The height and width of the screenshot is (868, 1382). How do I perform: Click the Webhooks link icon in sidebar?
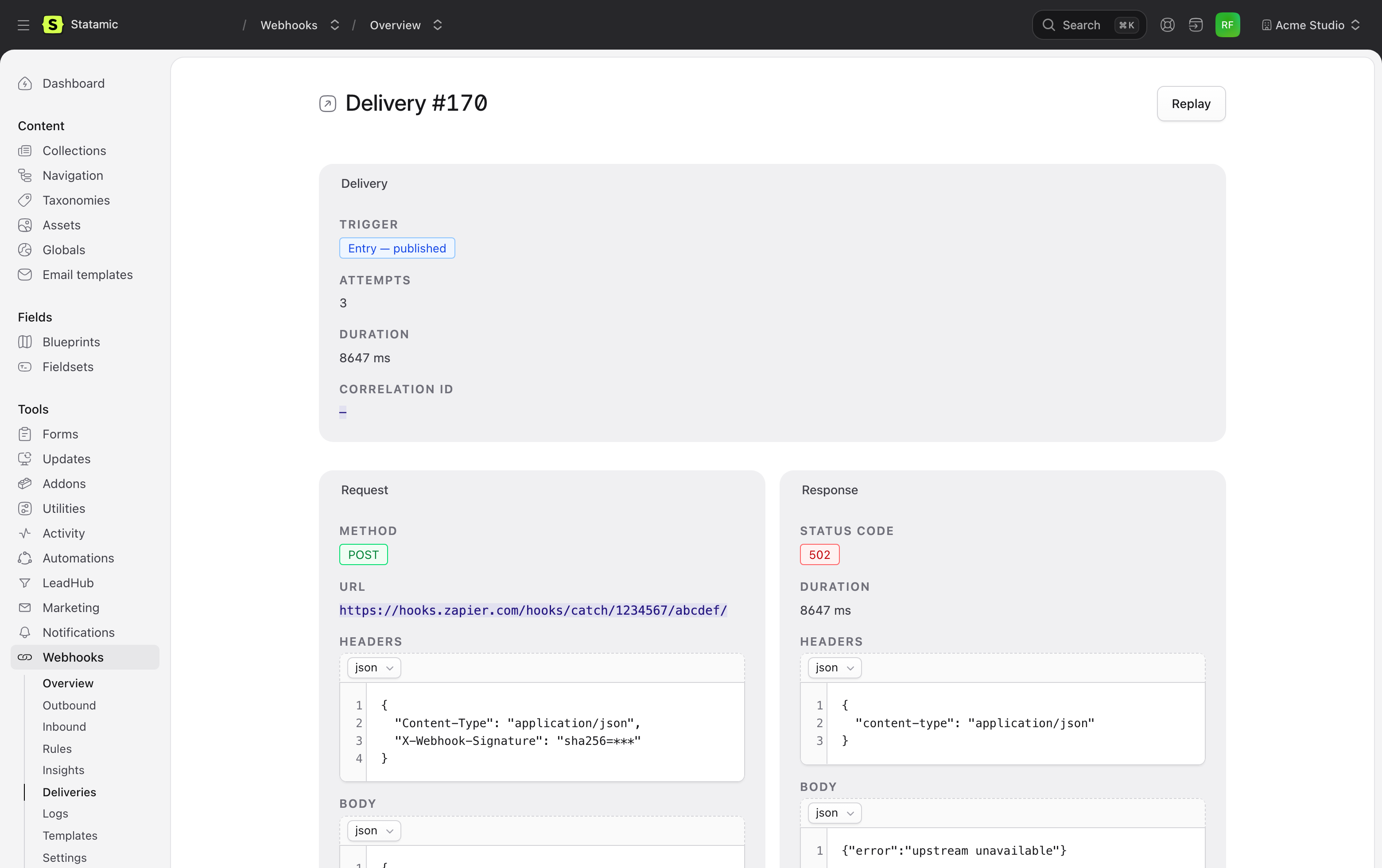(x=25, y=658)
